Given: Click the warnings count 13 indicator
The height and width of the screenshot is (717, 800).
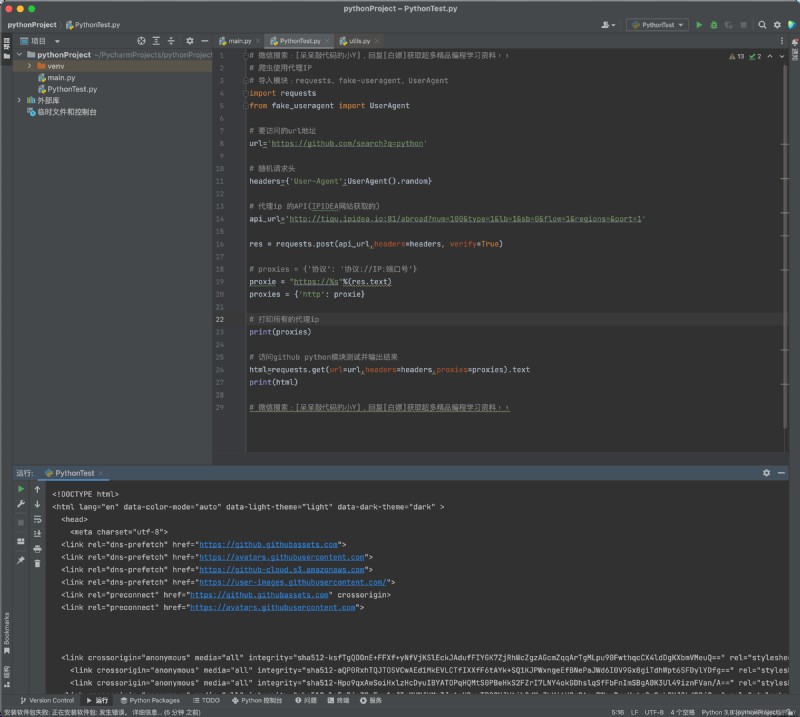Looking at the screenshot, I should tap(736, 56).
